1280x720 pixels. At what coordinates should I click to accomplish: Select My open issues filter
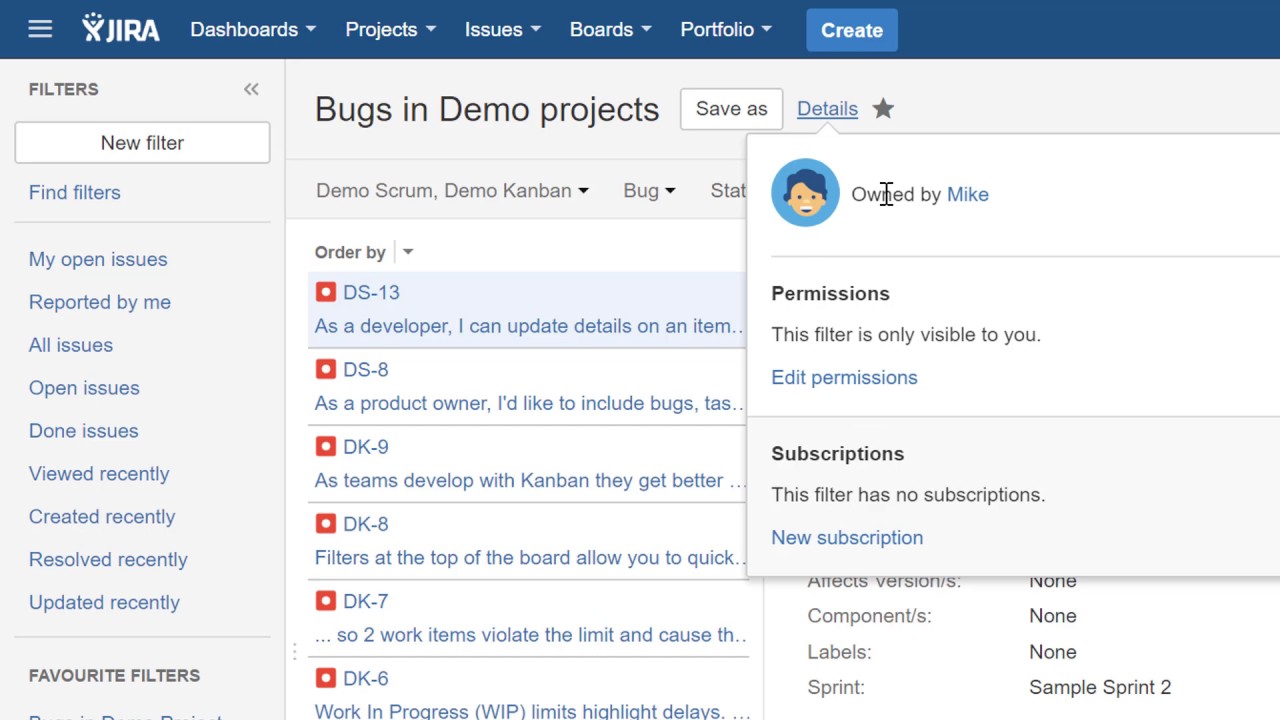[x=98, y=259]
